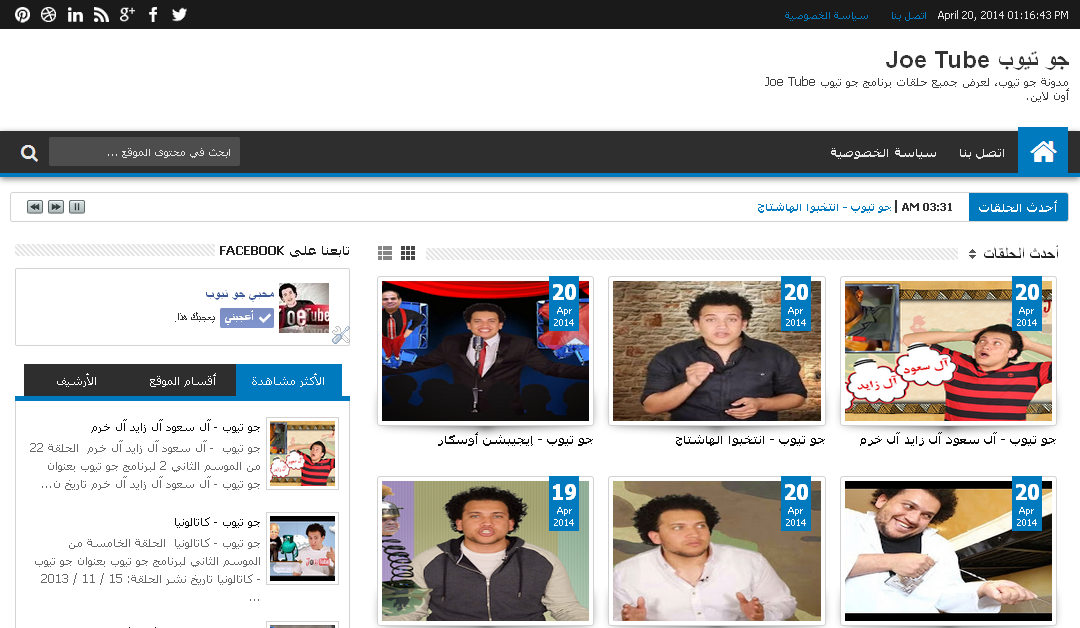The image size is (1080, 628).
Task: Open the Facebook icon in top bar
Action: click(153, 14)
